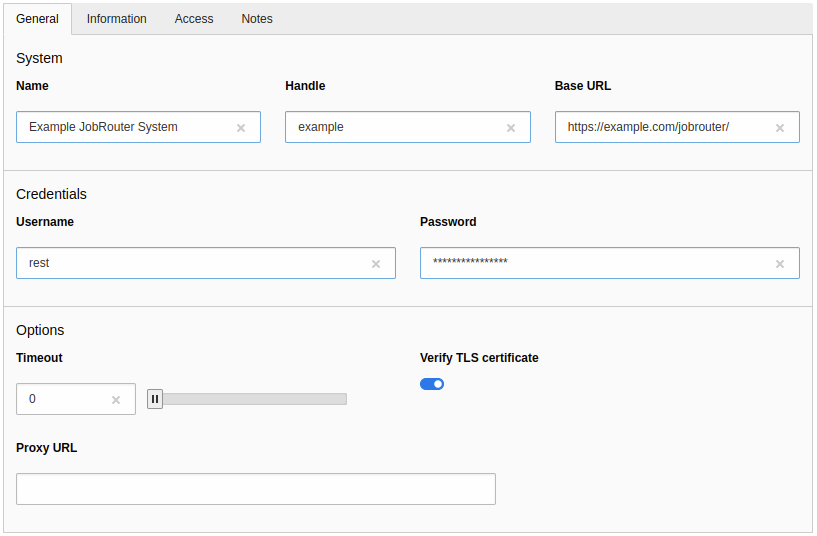Screen dimensions: 817x536
Task: Switch to the General tab
Action: [37, 19]
